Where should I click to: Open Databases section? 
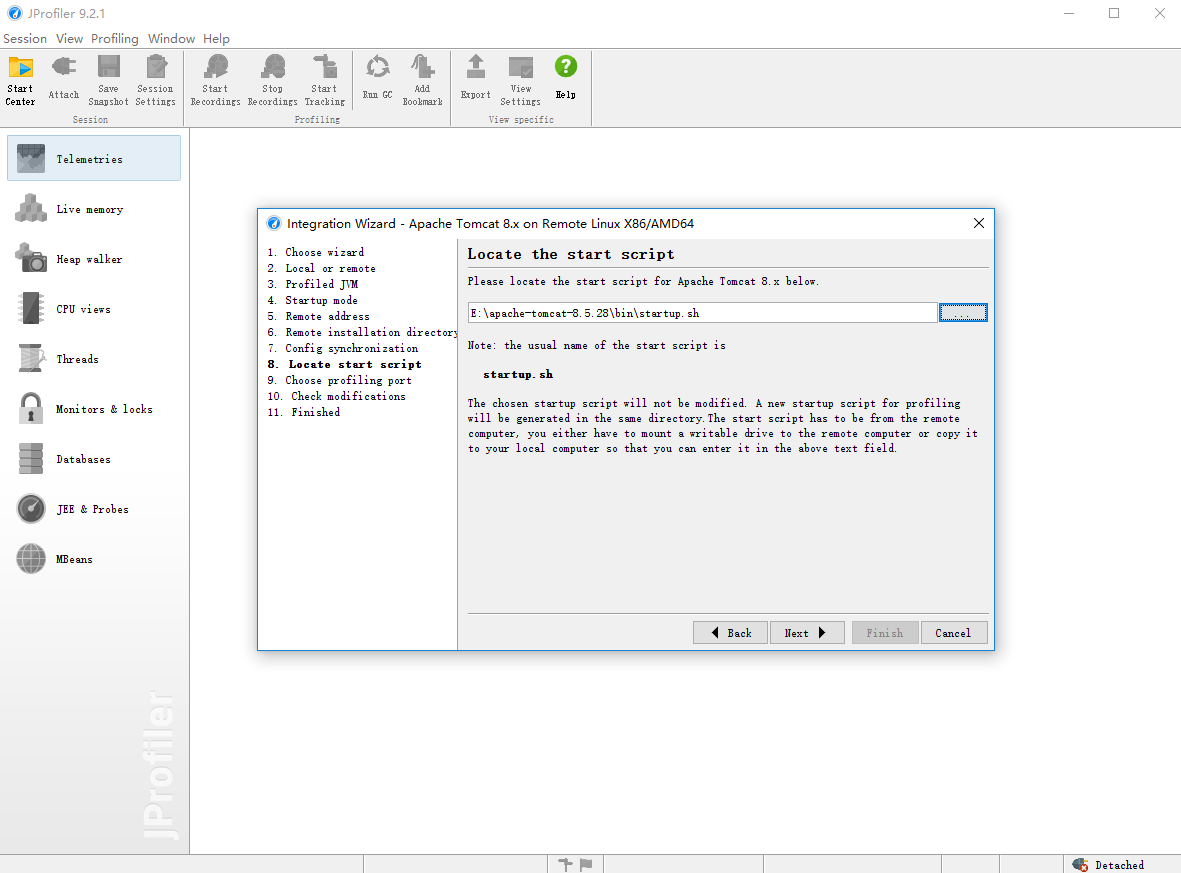94,459
